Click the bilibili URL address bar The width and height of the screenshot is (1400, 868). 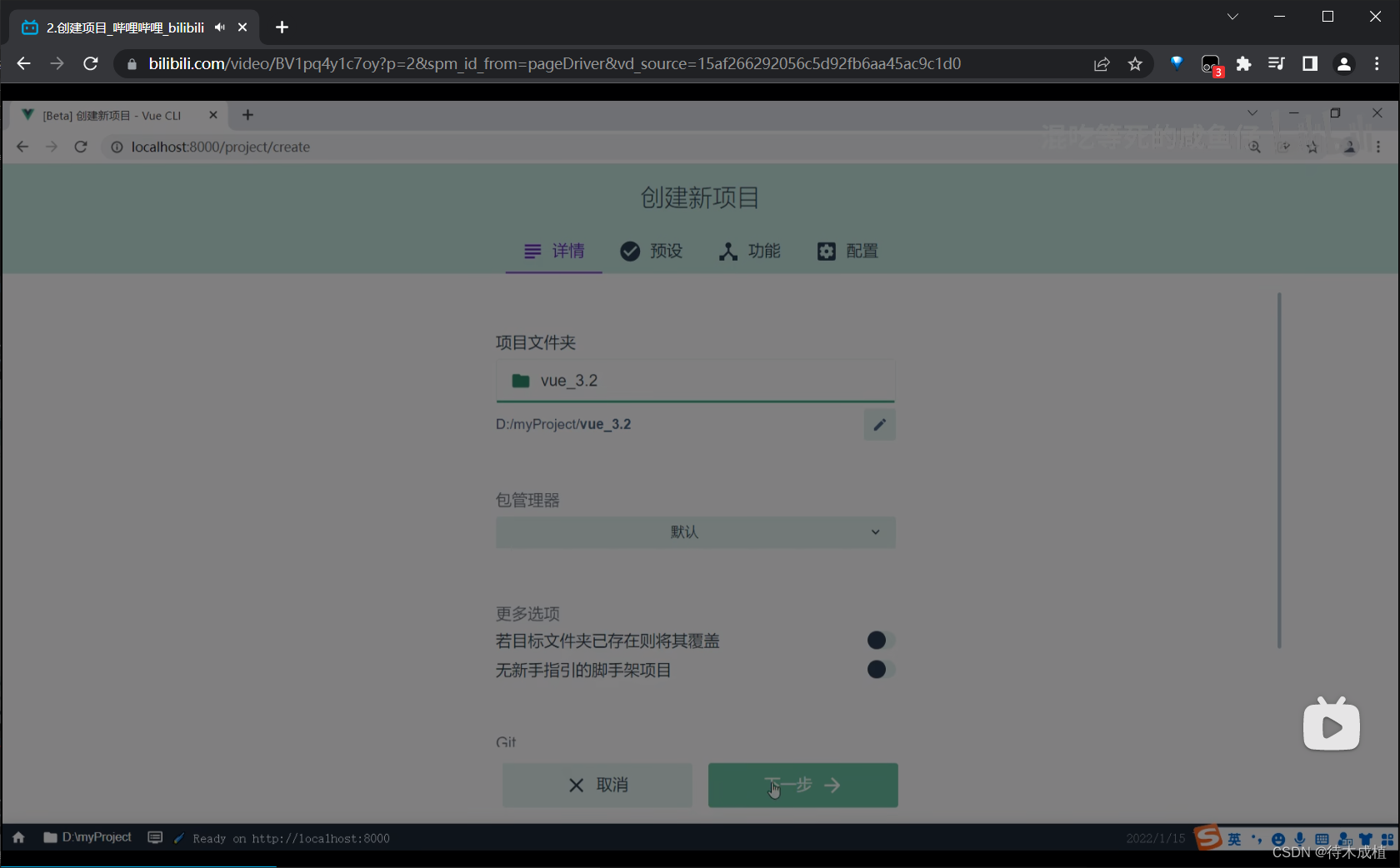(554, 64)
